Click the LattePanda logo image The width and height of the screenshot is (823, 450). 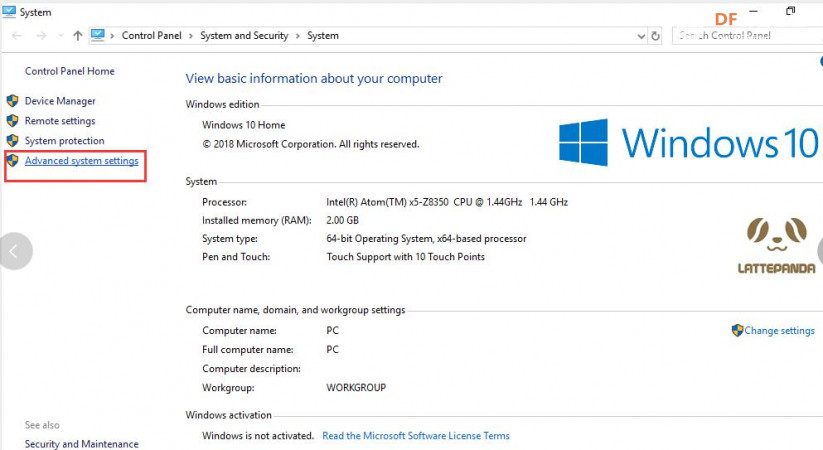click(776, 245)
